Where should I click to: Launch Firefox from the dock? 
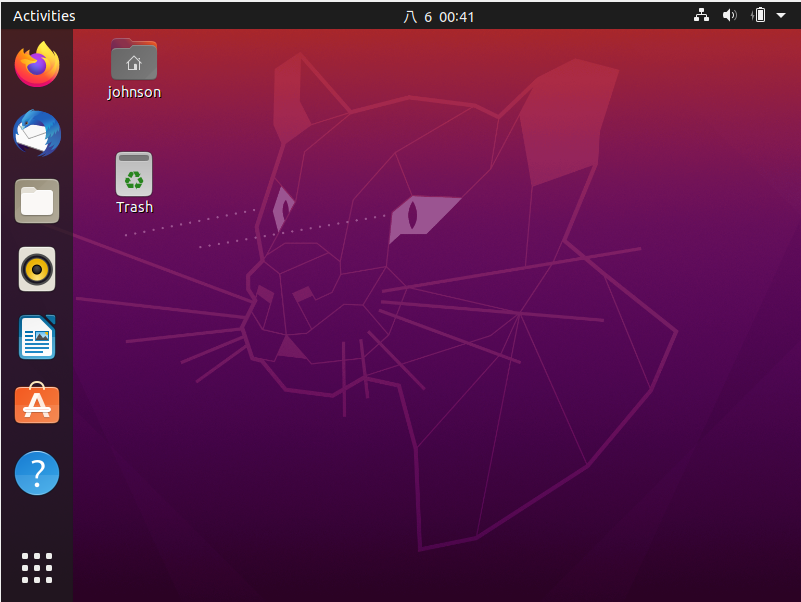pyautogui.click(x=37, y=64)
